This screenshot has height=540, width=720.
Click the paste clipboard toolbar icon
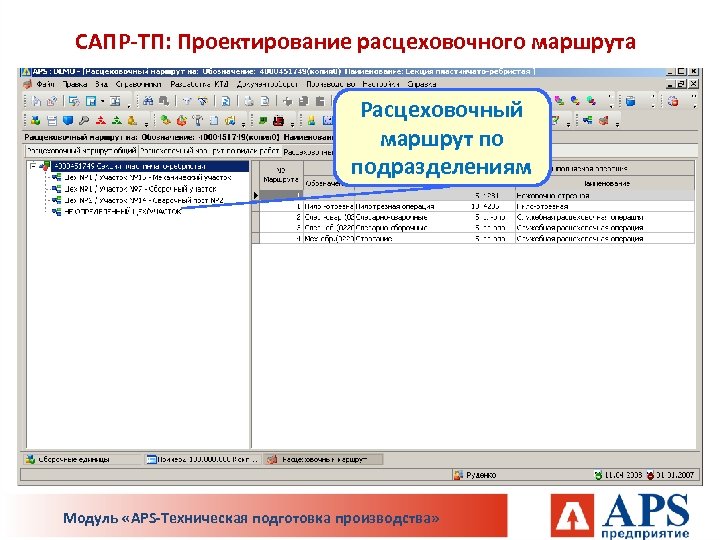[x=320, y=101]
